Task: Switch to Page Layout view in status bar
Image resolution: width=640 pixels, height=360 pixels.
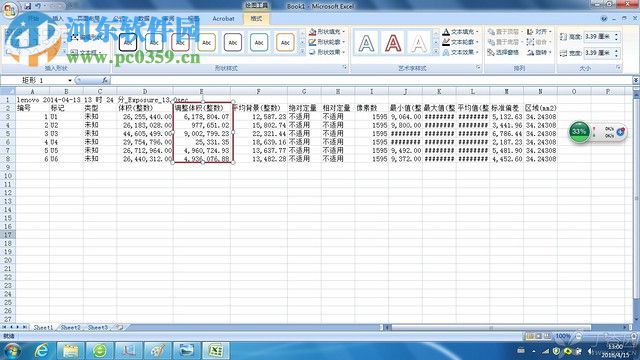Action: pos(538,336)
